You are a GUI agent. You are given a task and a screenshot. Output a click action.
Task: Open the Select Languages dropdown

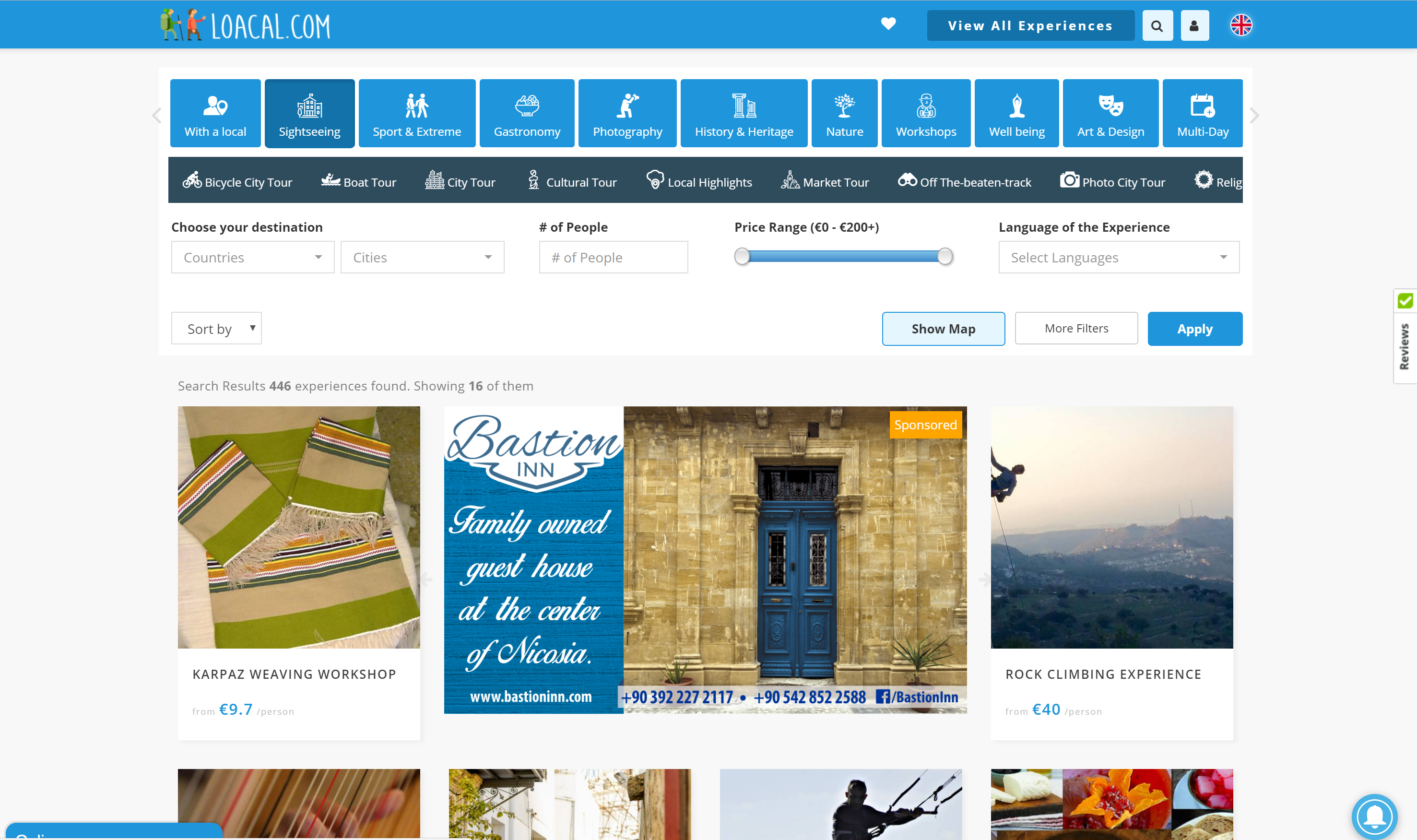[1118, 257]
